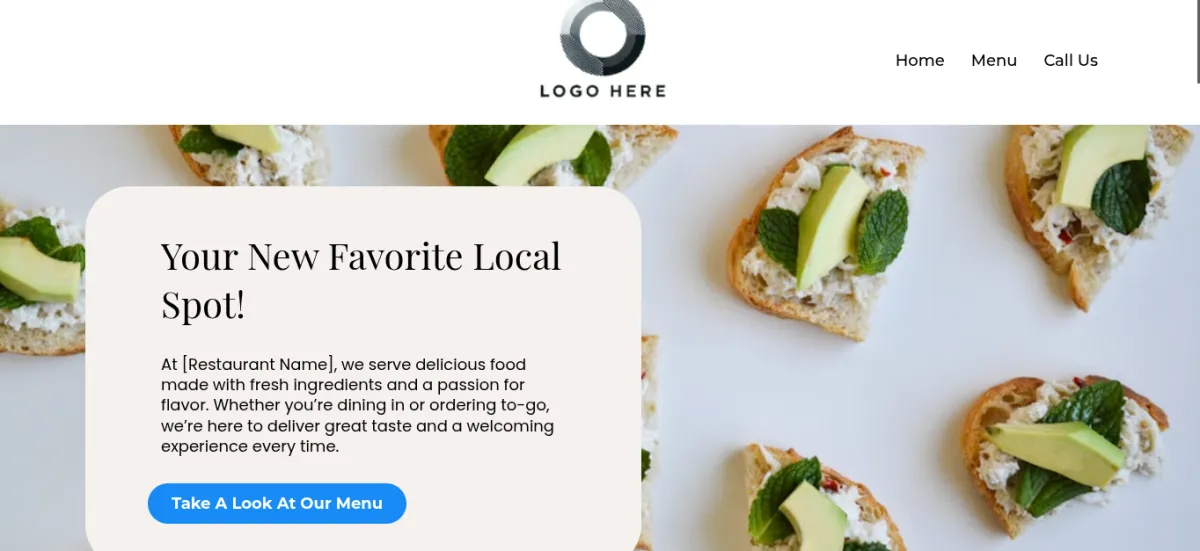Click the blank card space right of the blue button

520,503
